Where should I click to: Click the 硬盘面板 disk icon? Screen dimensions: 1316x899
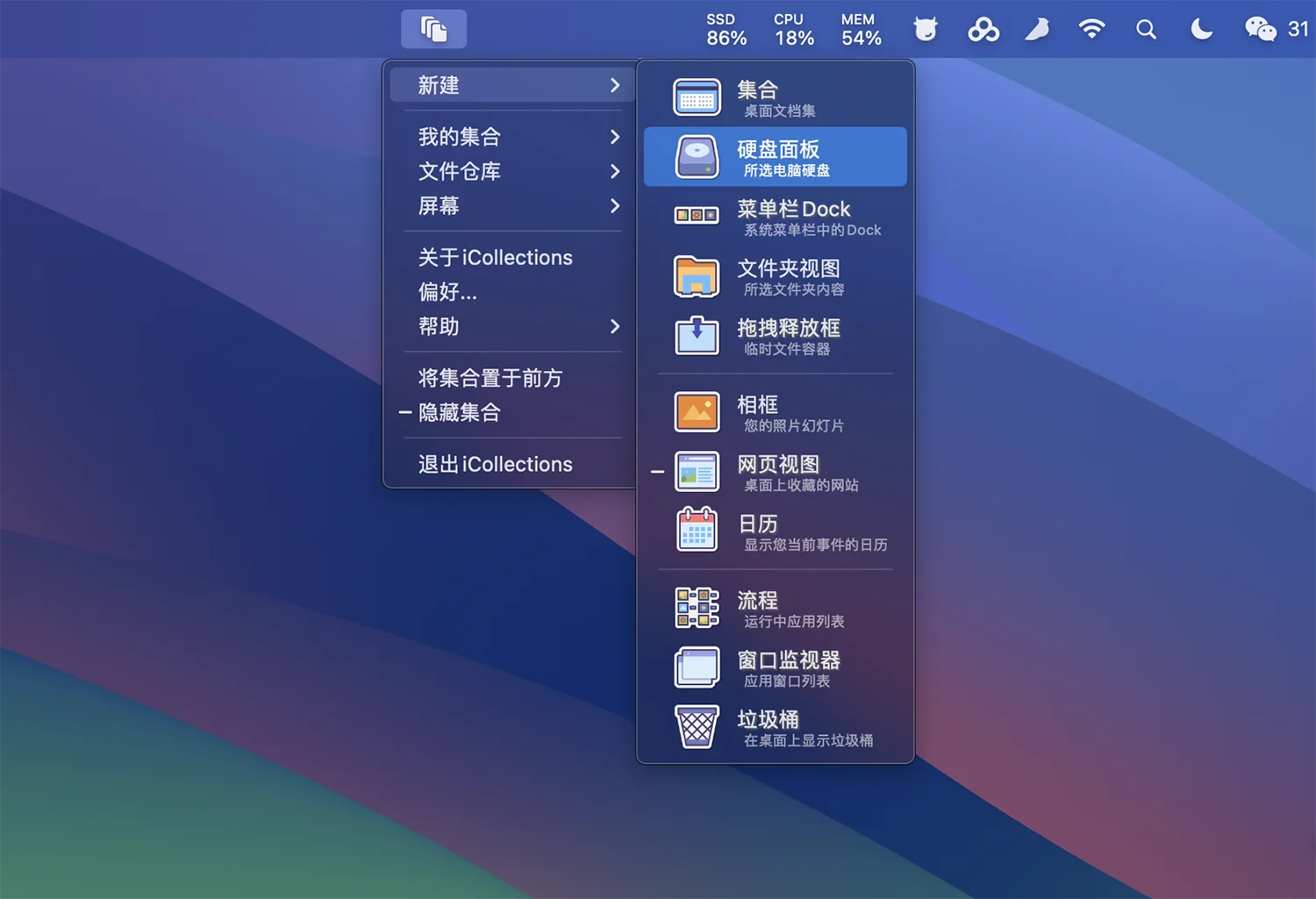pyautogui.click(x=697, y=157)
